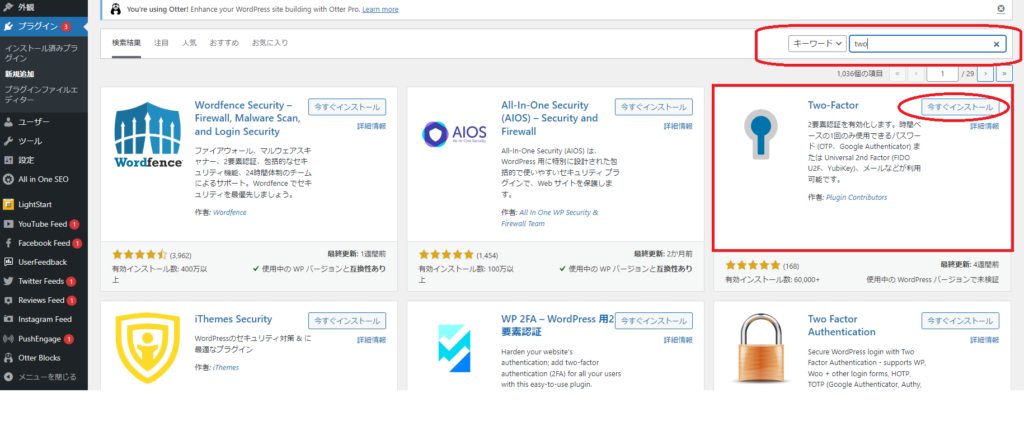This screenshot has width=1024, height=426.
Task: Click the Two-Factor plugin title
Action: (833, 105)
